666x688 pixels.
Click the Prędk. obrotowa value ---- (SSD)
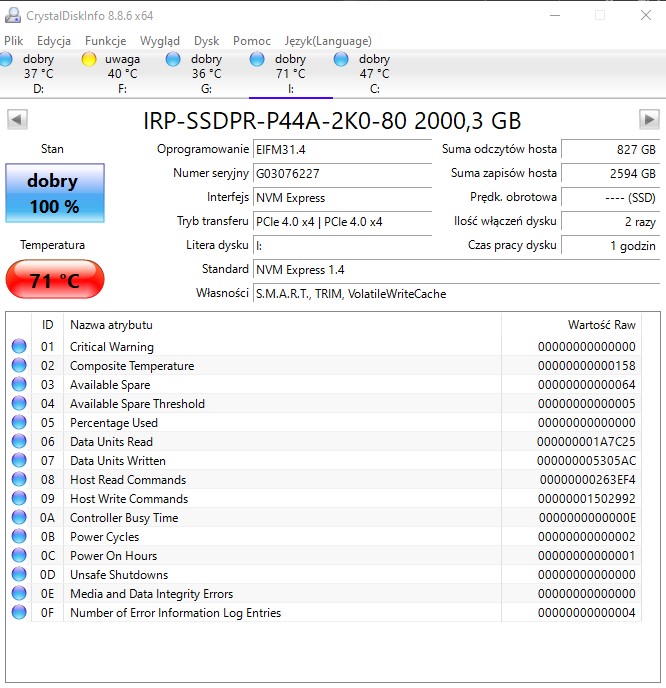610,197
